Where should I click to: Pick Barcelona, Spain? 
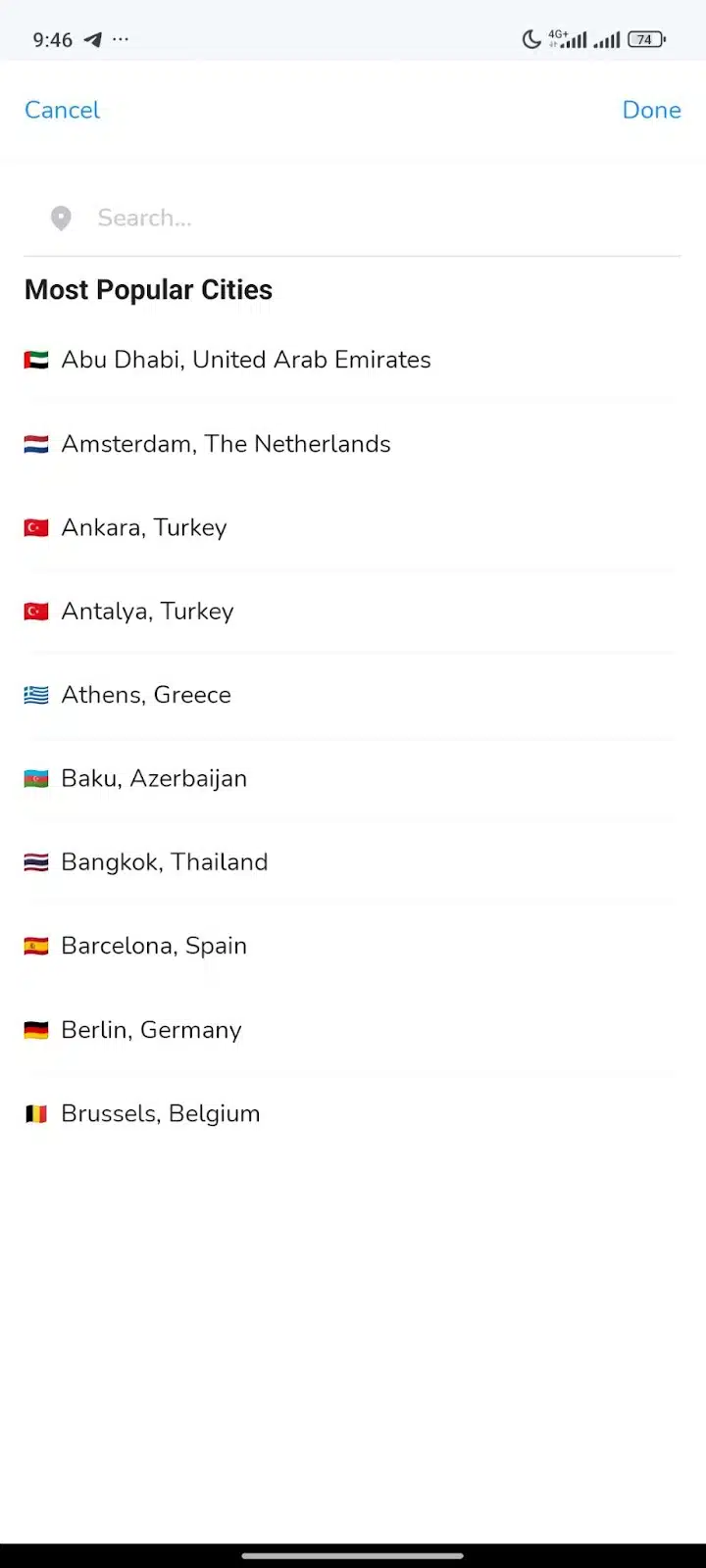coord(353,946)
